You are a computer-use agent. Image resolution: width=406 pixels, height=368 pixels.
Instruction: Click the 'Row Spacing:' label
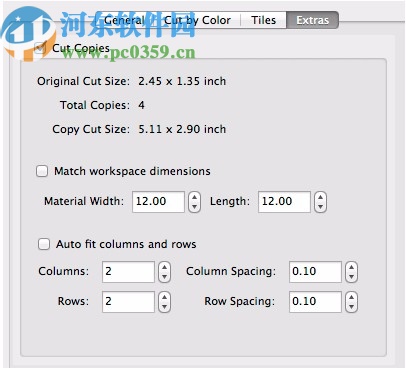239,301
